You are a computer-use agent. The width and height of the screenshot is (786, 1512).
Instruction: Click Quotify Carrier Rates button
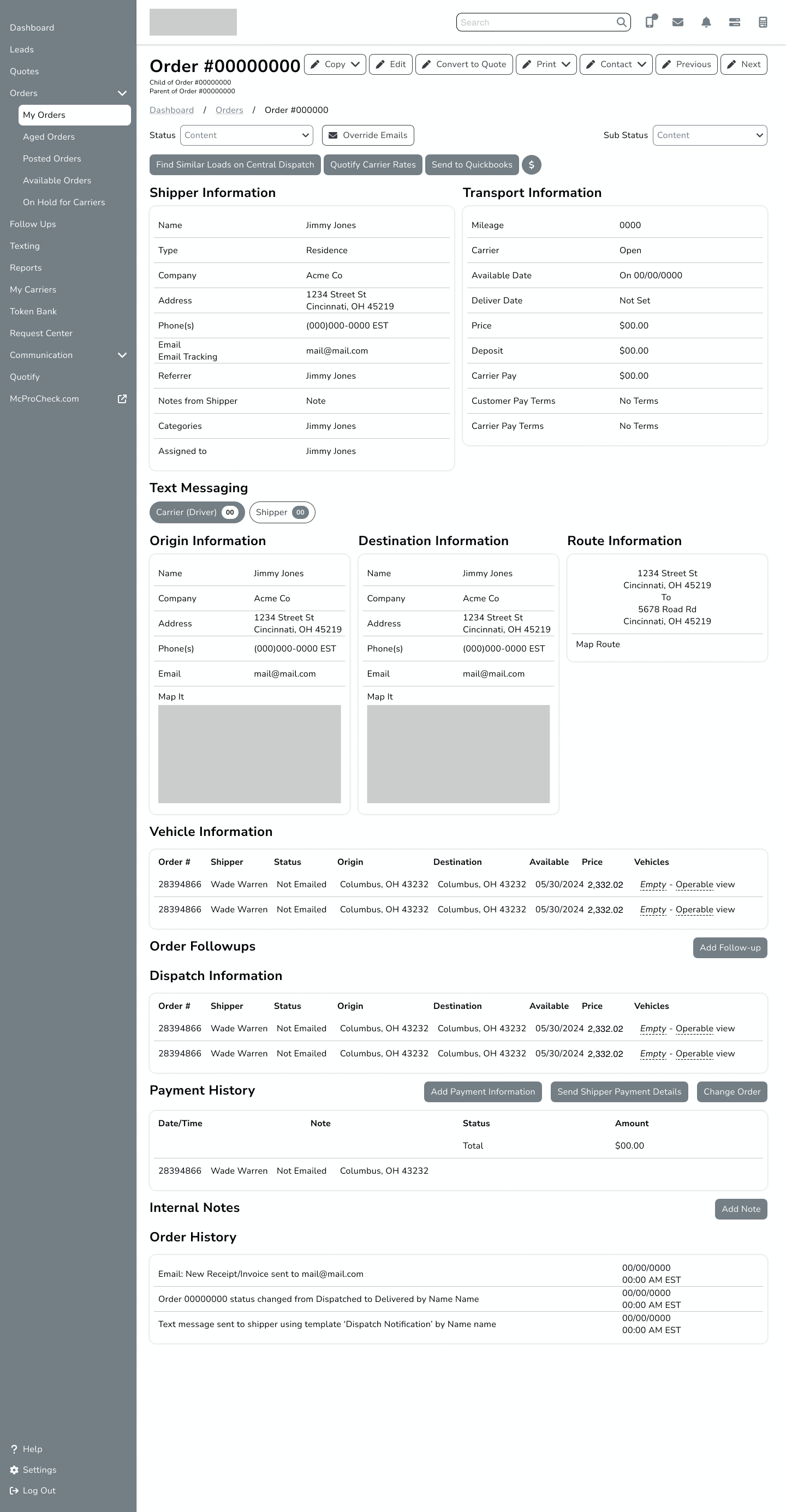pyautogui.click(x=373, y=165)
